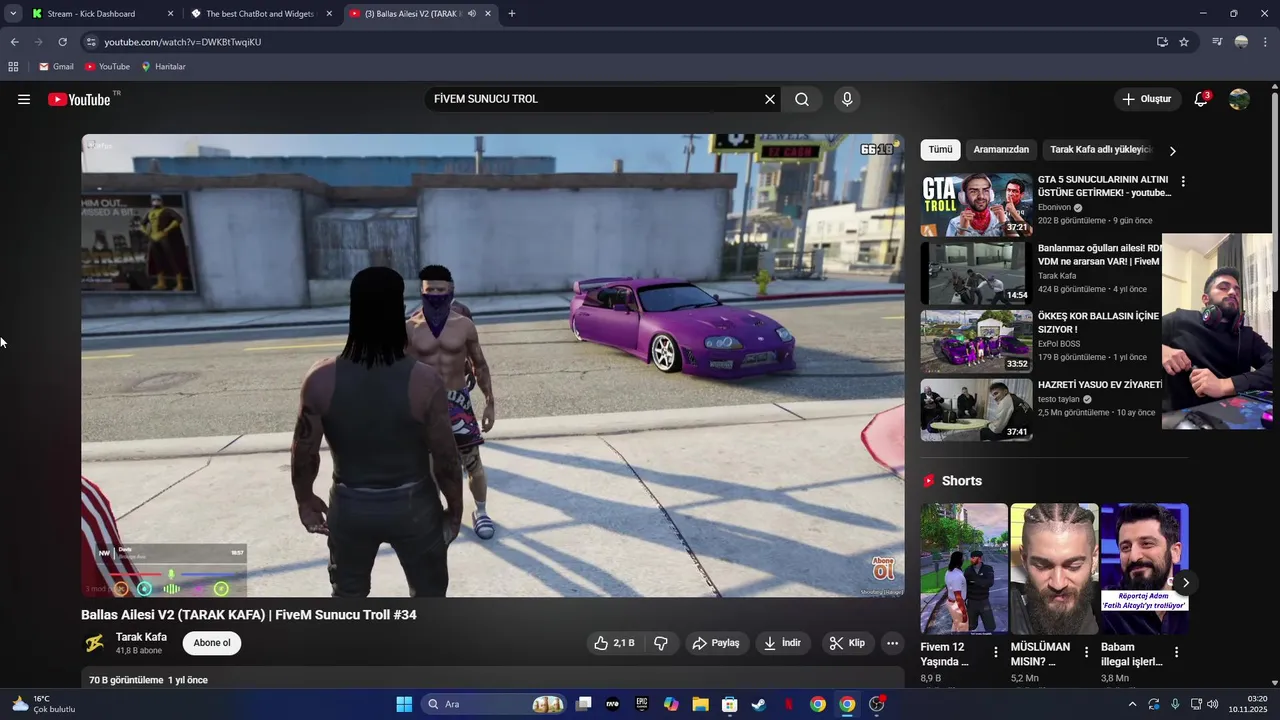
Task: Play GTA 5 SUNUCULARININ thumbnail
Action: tap(976, 205)
